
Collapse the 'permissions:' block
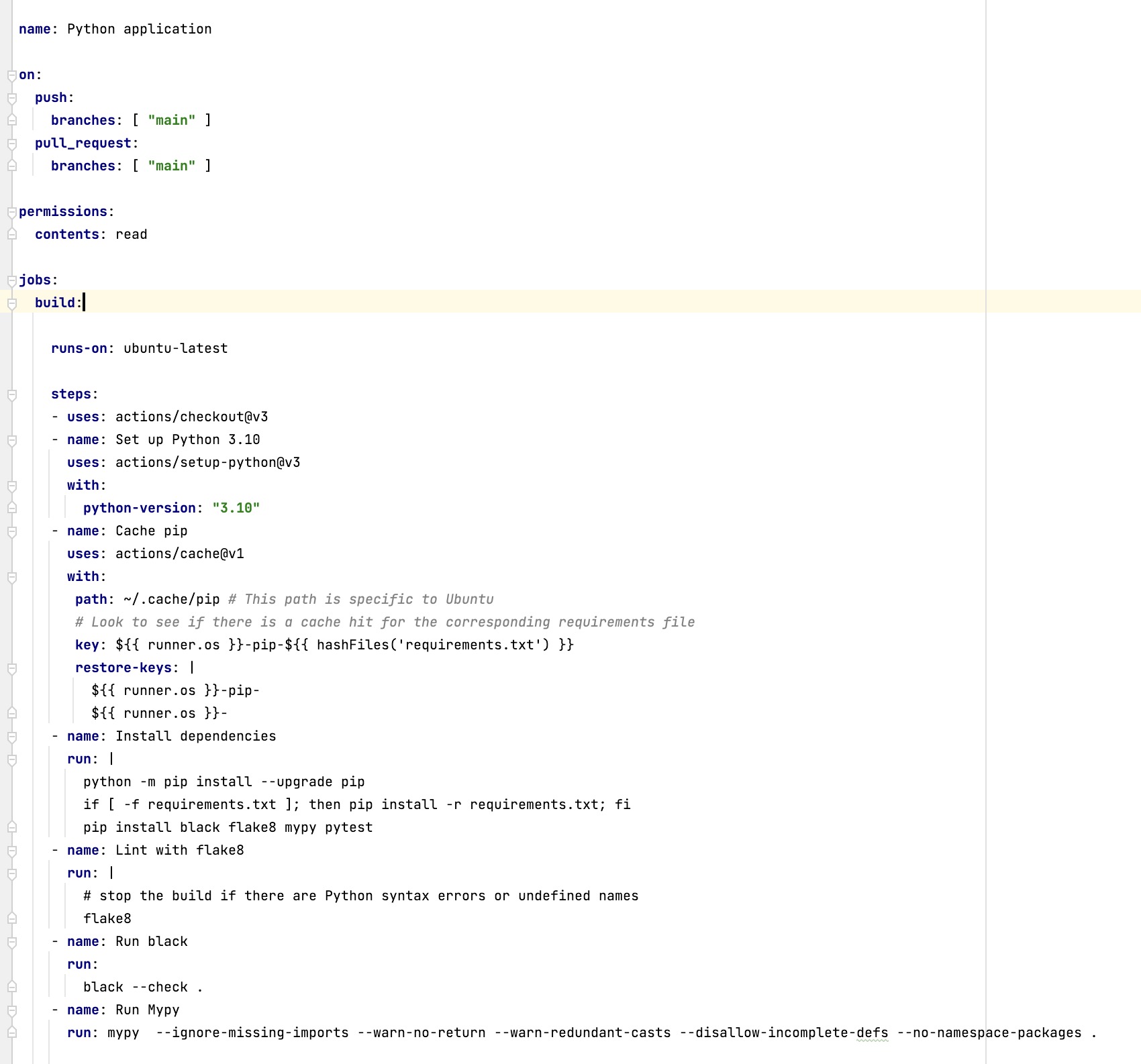pos(11,212)
